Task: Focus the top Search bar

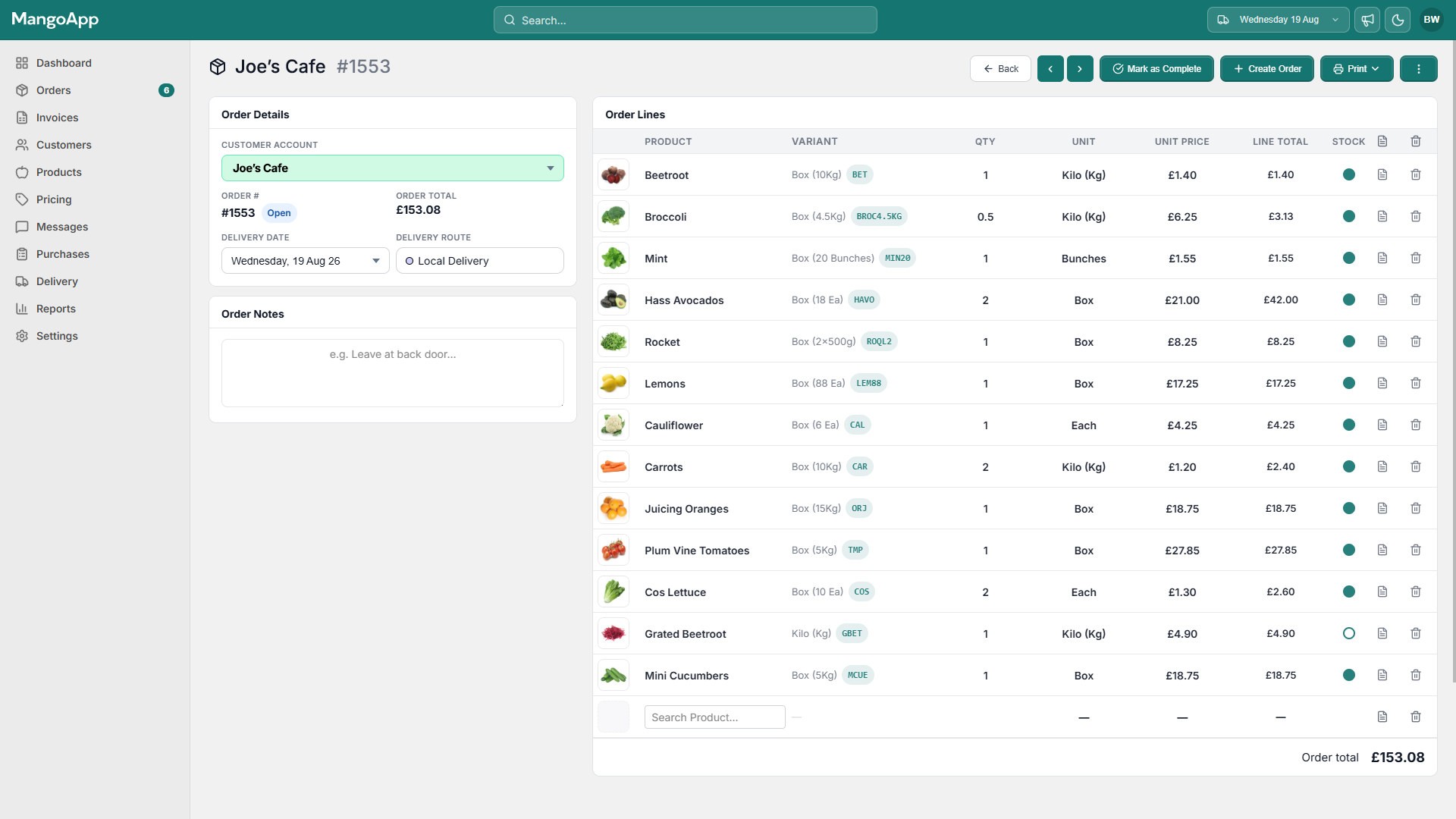Action: click(x=685, y=20)
